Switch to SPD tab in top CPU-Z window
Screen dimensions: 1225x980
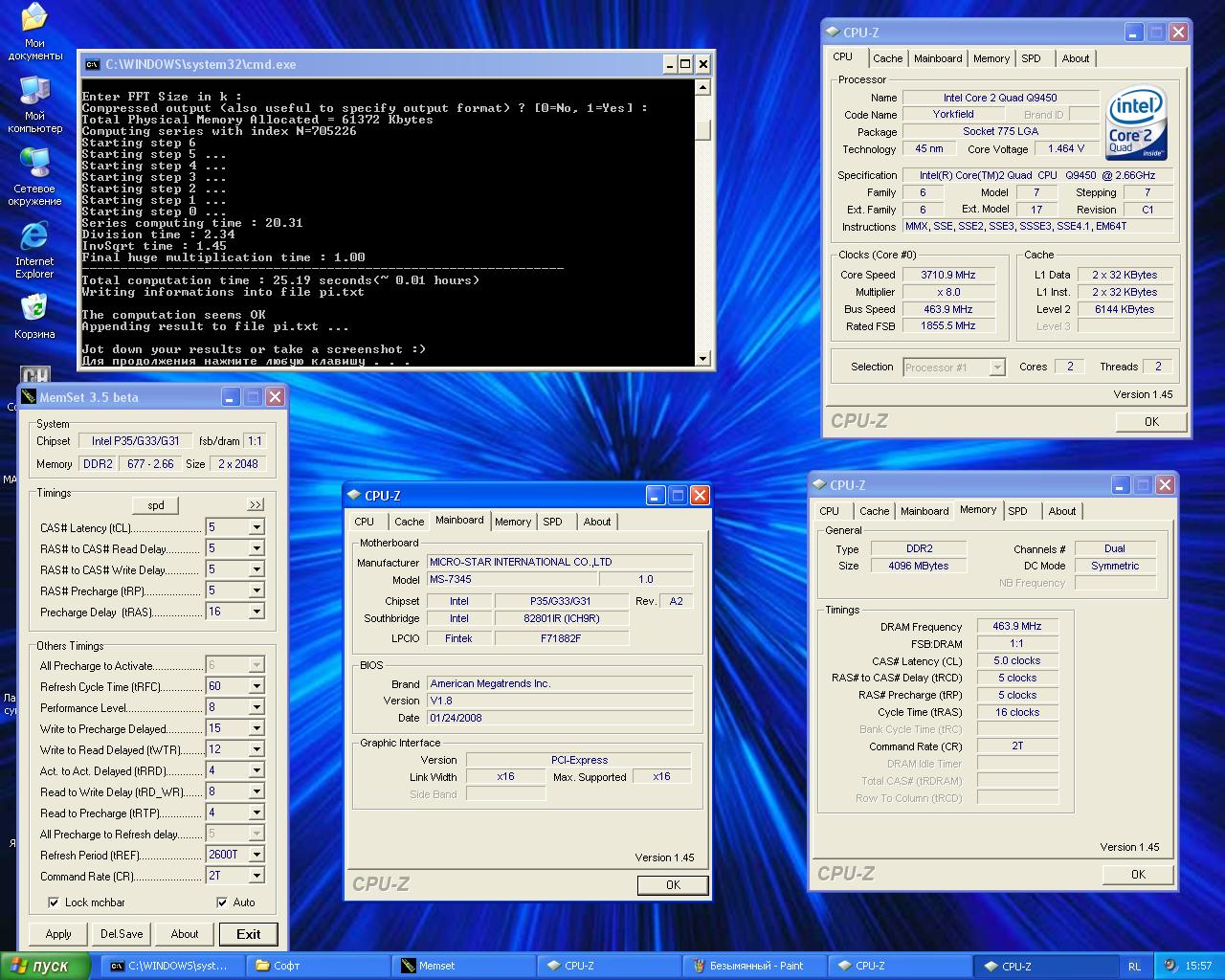click(1031, 58)
